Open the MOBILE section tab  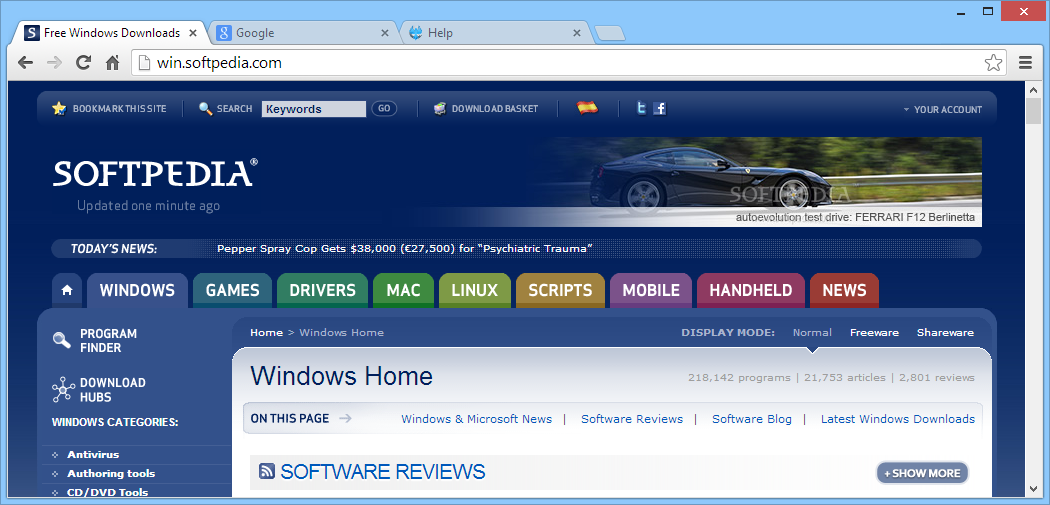[x=651, y=291]
